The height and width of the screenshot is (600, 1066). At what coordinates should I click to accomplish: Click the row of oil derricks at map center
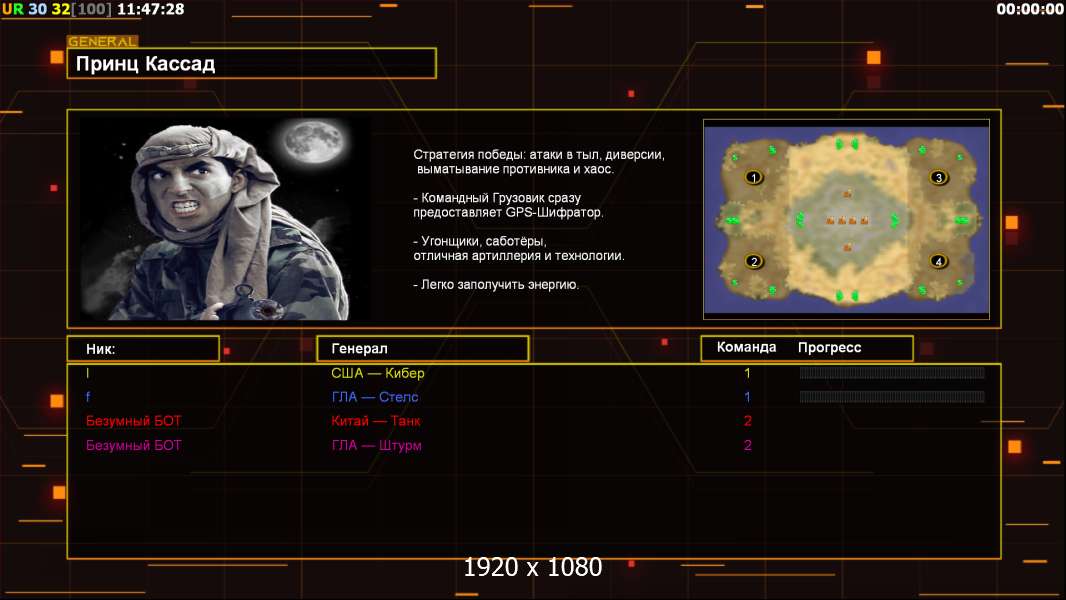[846, 220]
